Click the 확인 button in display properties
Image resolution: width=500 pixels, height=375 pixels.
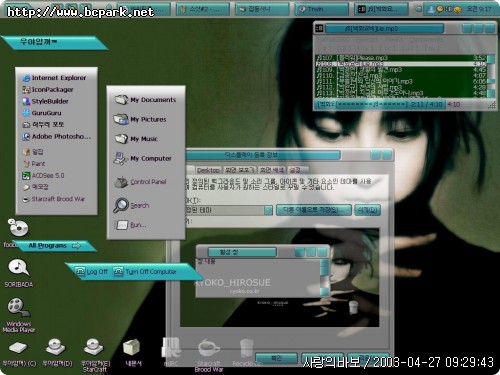click(276, 358)
